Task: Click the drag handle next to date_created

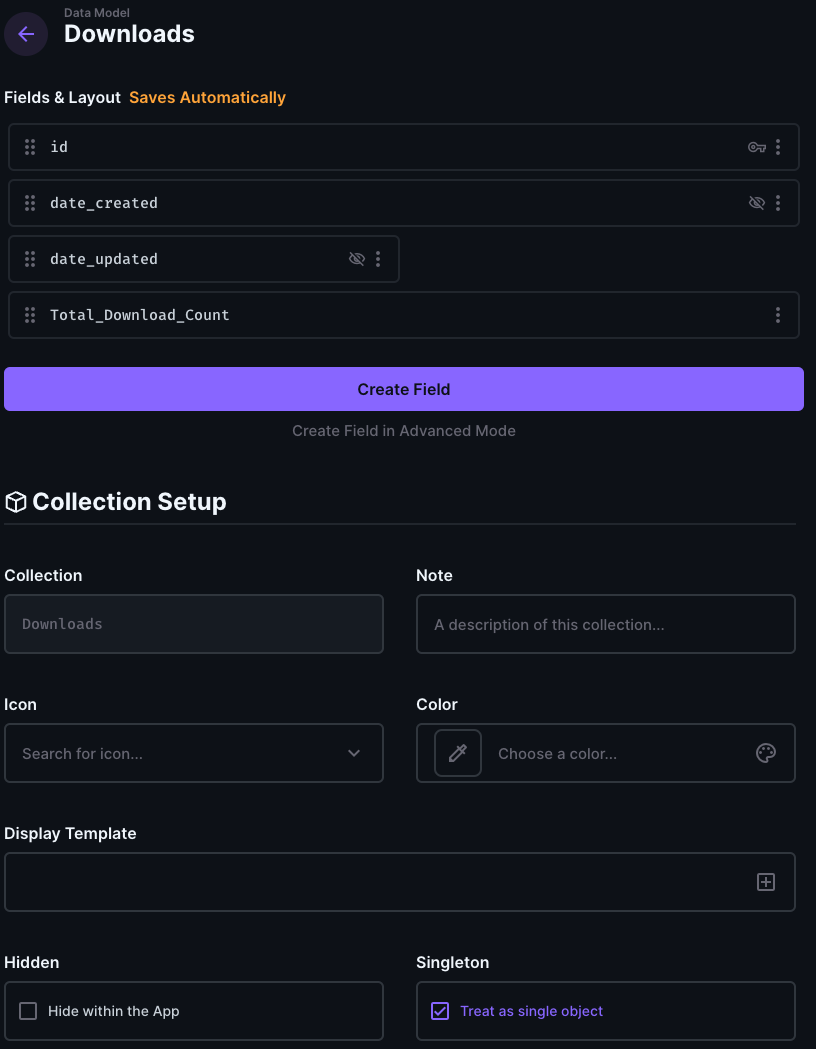Action: click(x=30, y=202)
